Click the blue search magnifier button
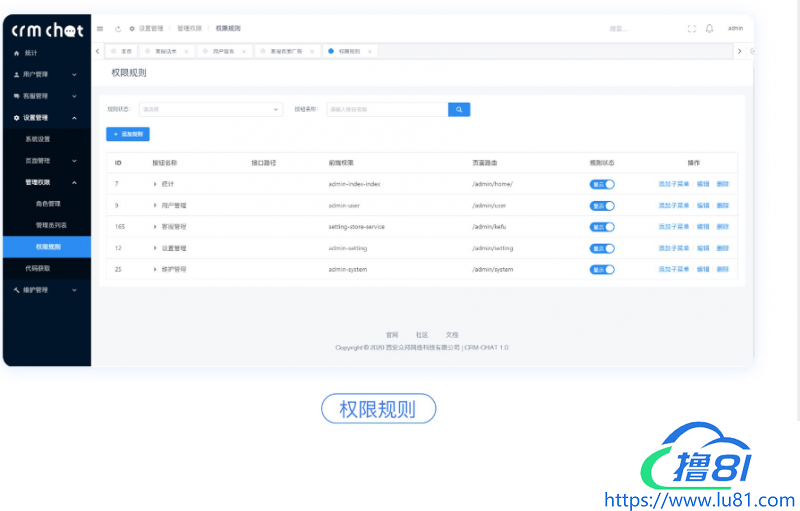Screen dimensions: 800x511 tap(459, 109)
